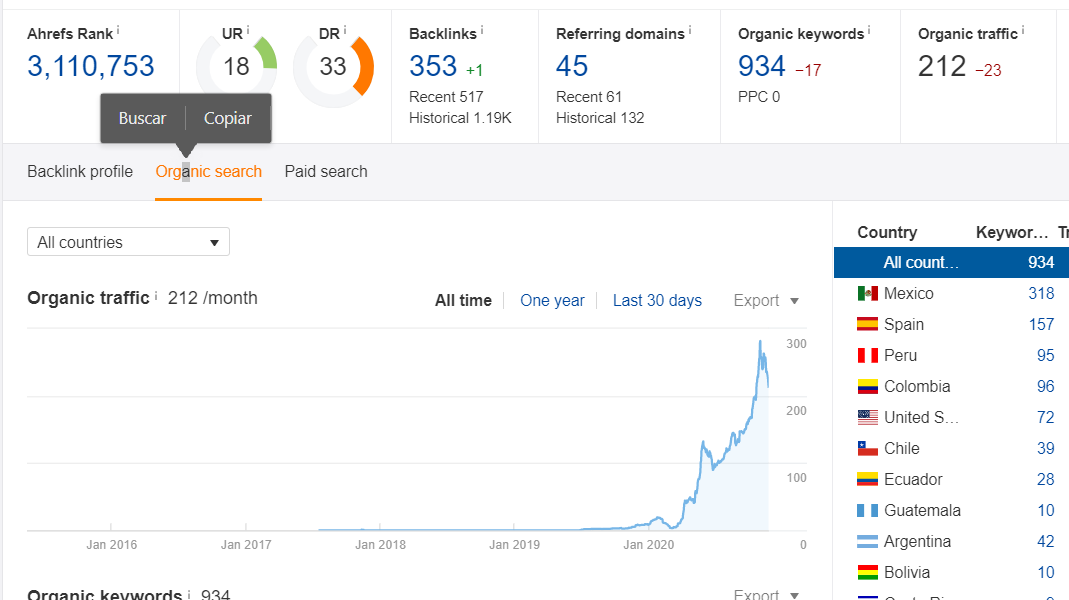Screen dimensions: 1069x600
Task: Click the Organic traffic header info icon
Action: 1023,30
